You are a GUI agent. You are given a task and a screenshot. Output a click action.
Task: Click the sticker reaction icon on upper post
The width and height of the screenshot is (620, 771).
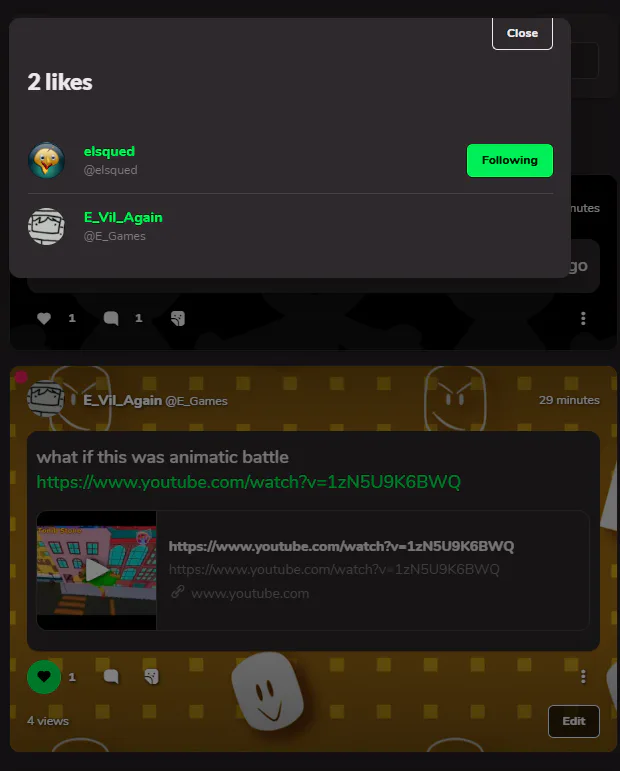pos(177,318)
